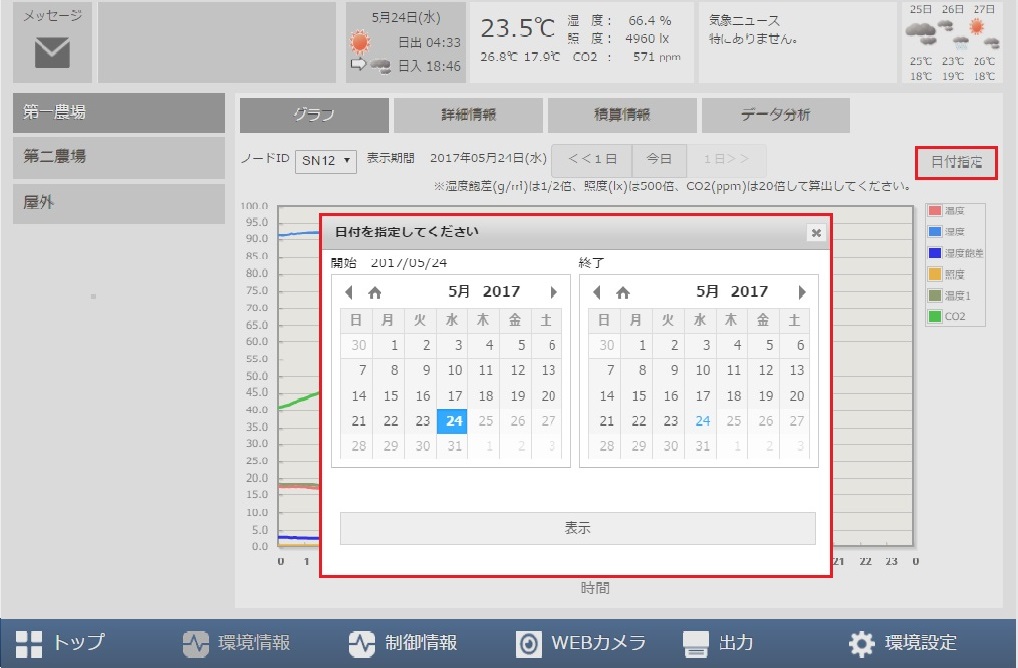Select day 17 in the start calendar
Screen dimensions: 1018x668
click(x=453, y=395)
